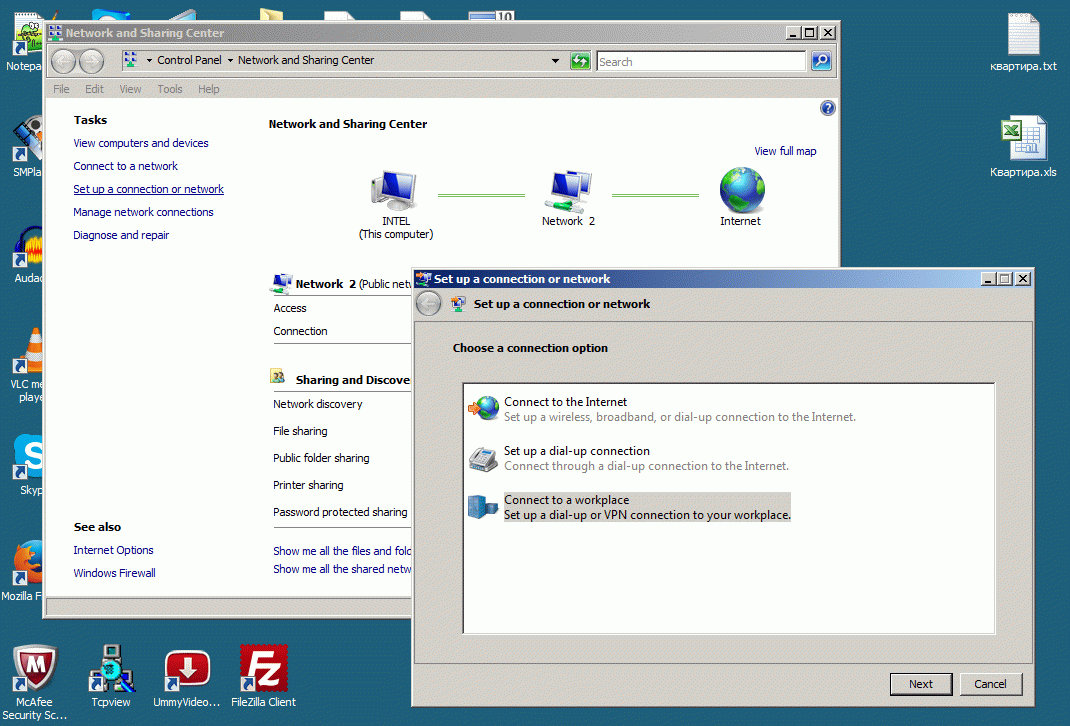
Task: Click Control Panel in the address breadcrumb
Action: click(189, 60)
